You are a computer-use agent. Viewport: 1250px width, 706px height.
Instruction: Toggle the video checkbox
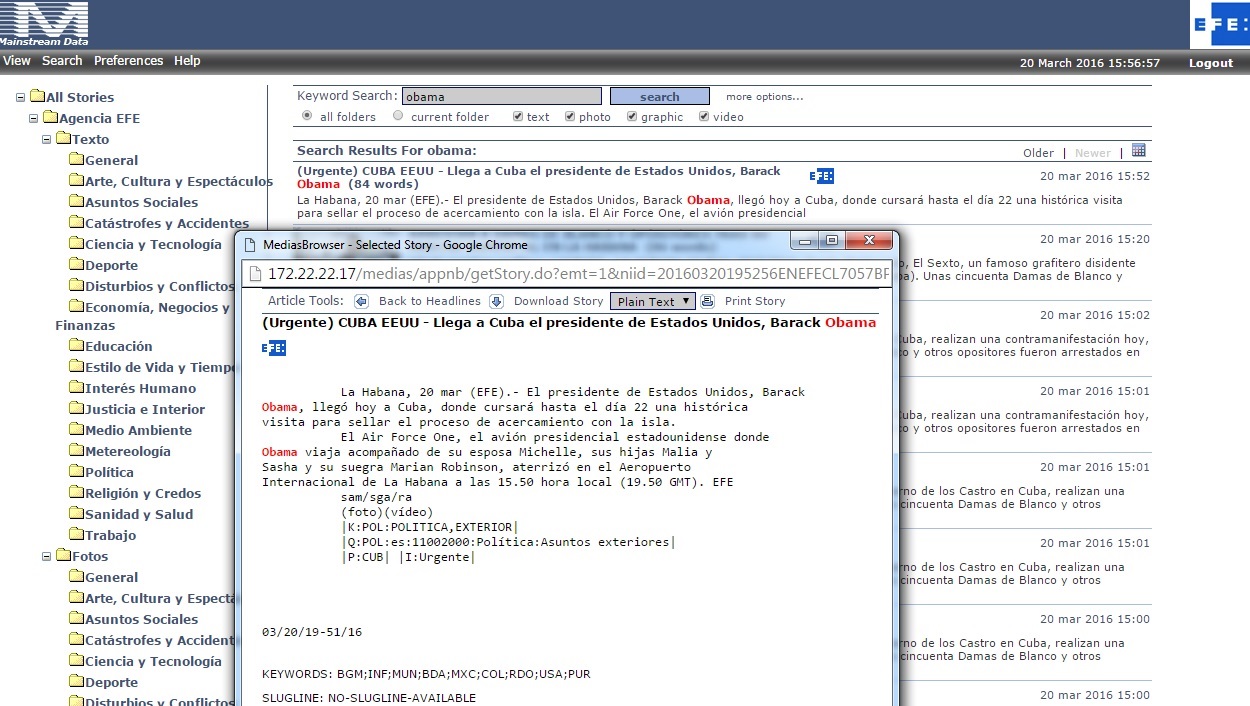[x=704, y=116]
